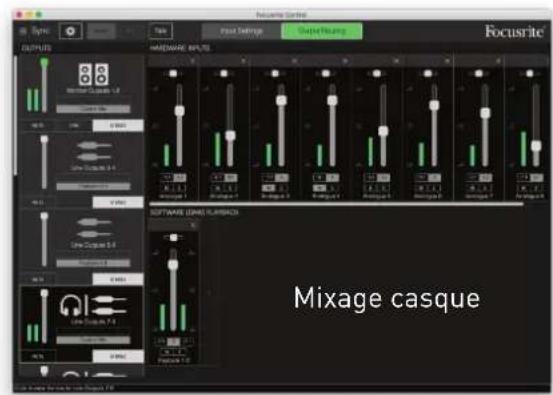Remove Playback 1-2 channel with its X
The height and width of the screenshot is (395, 553).
coord(193,225)
